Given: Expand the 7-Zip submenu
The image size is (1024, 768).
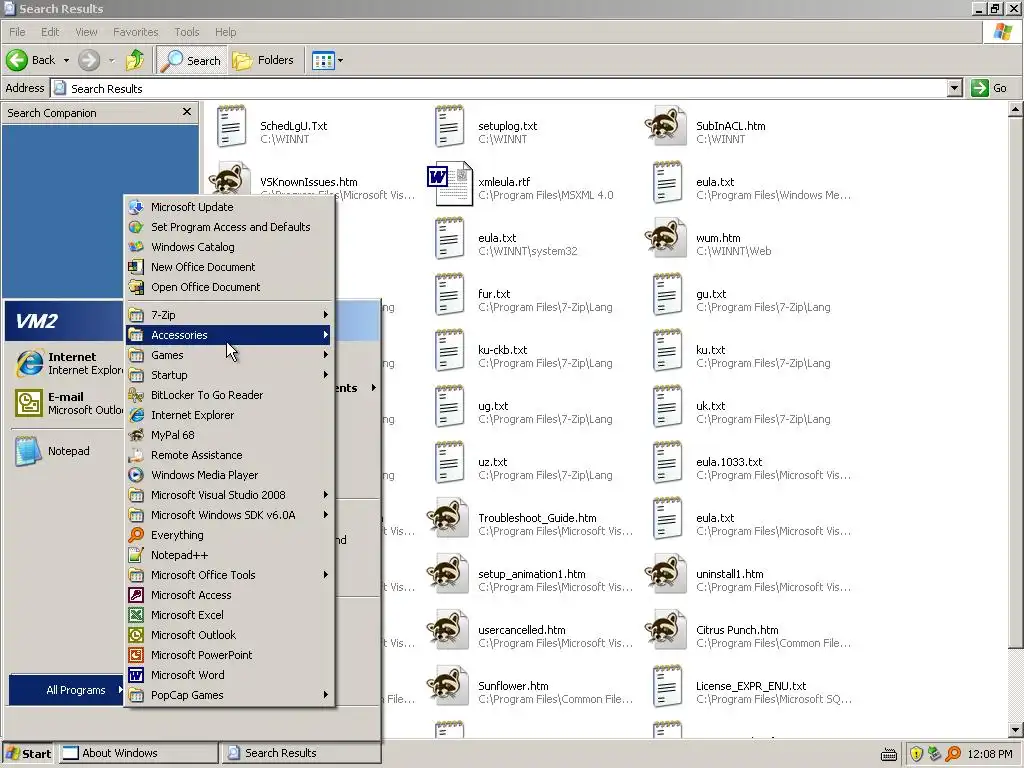Looking at the screenshot, I should coord(229,315).
